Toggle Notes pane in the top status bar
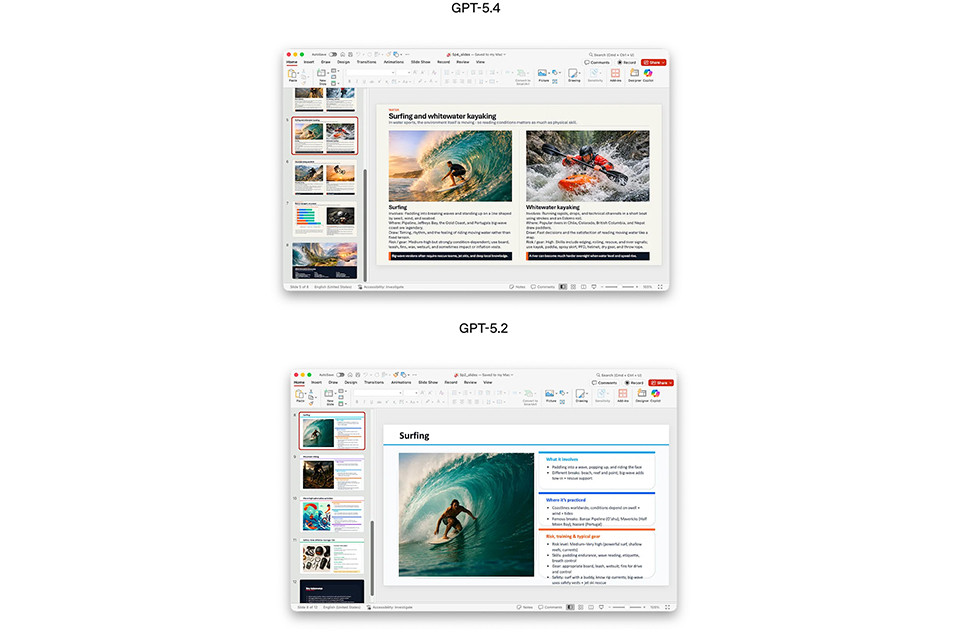This screenshot has height=640, width=960. (517, 287)
